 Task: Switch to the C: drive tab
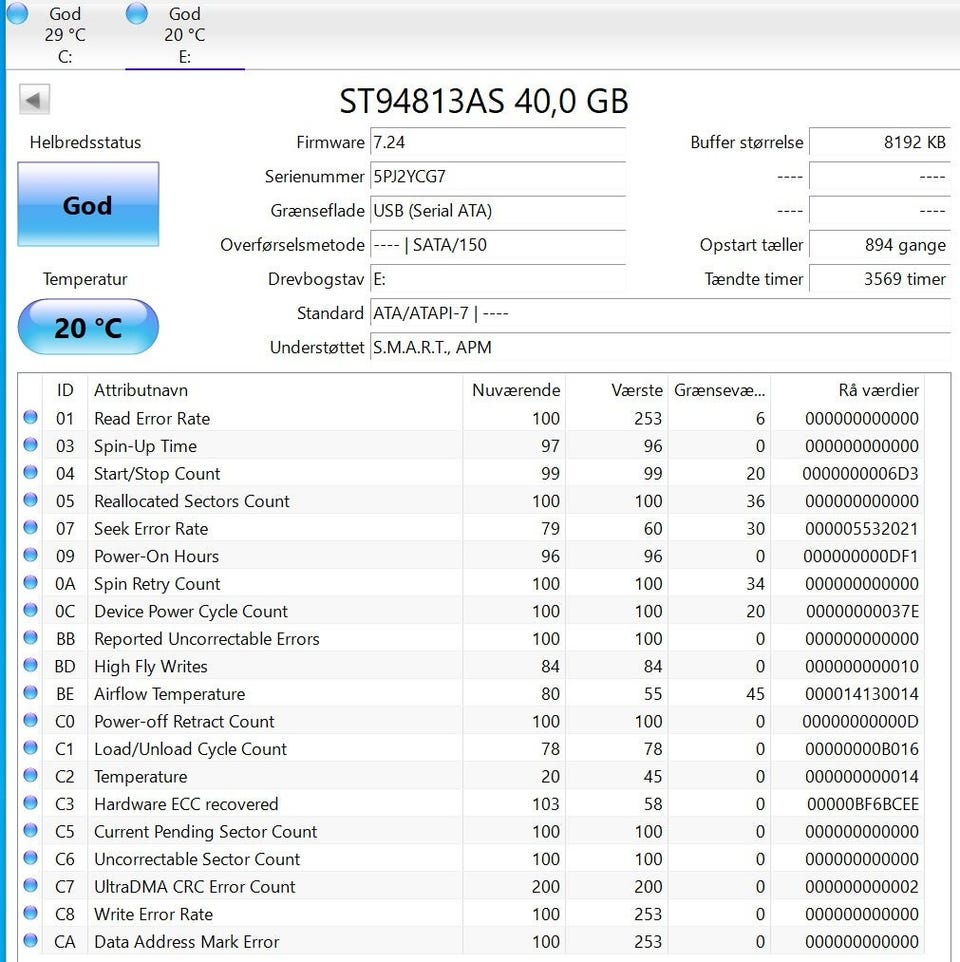[x=65, y=35]
